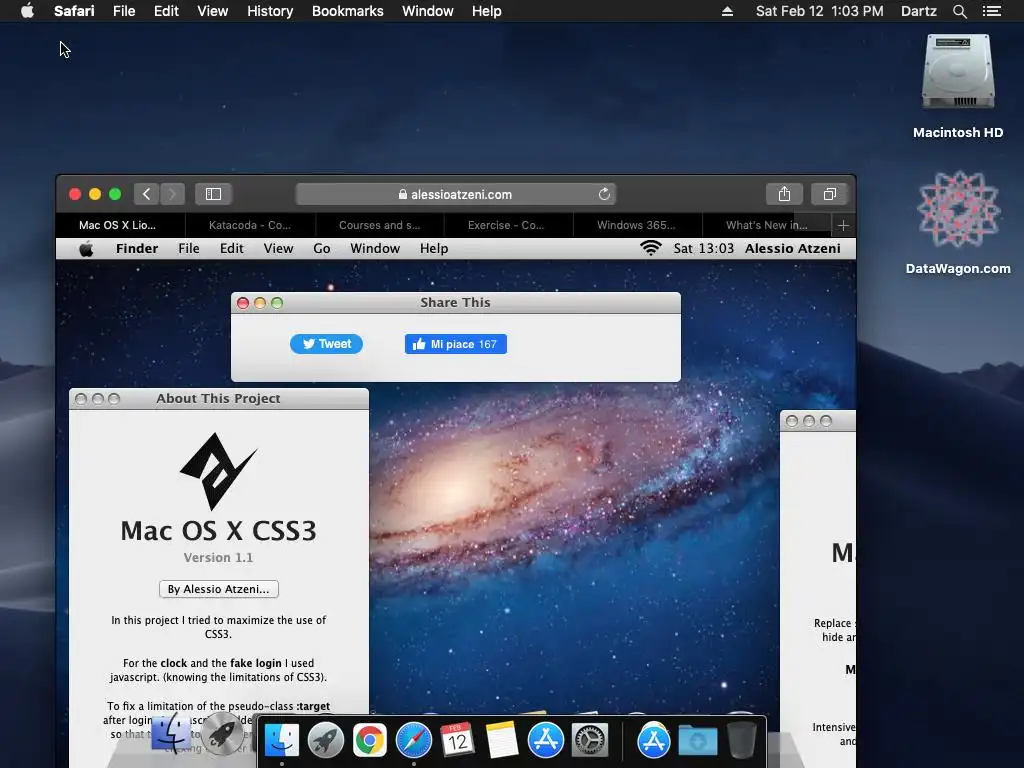
Task: Go forward with Safari's forward arrow
Action: click(172, 194)
